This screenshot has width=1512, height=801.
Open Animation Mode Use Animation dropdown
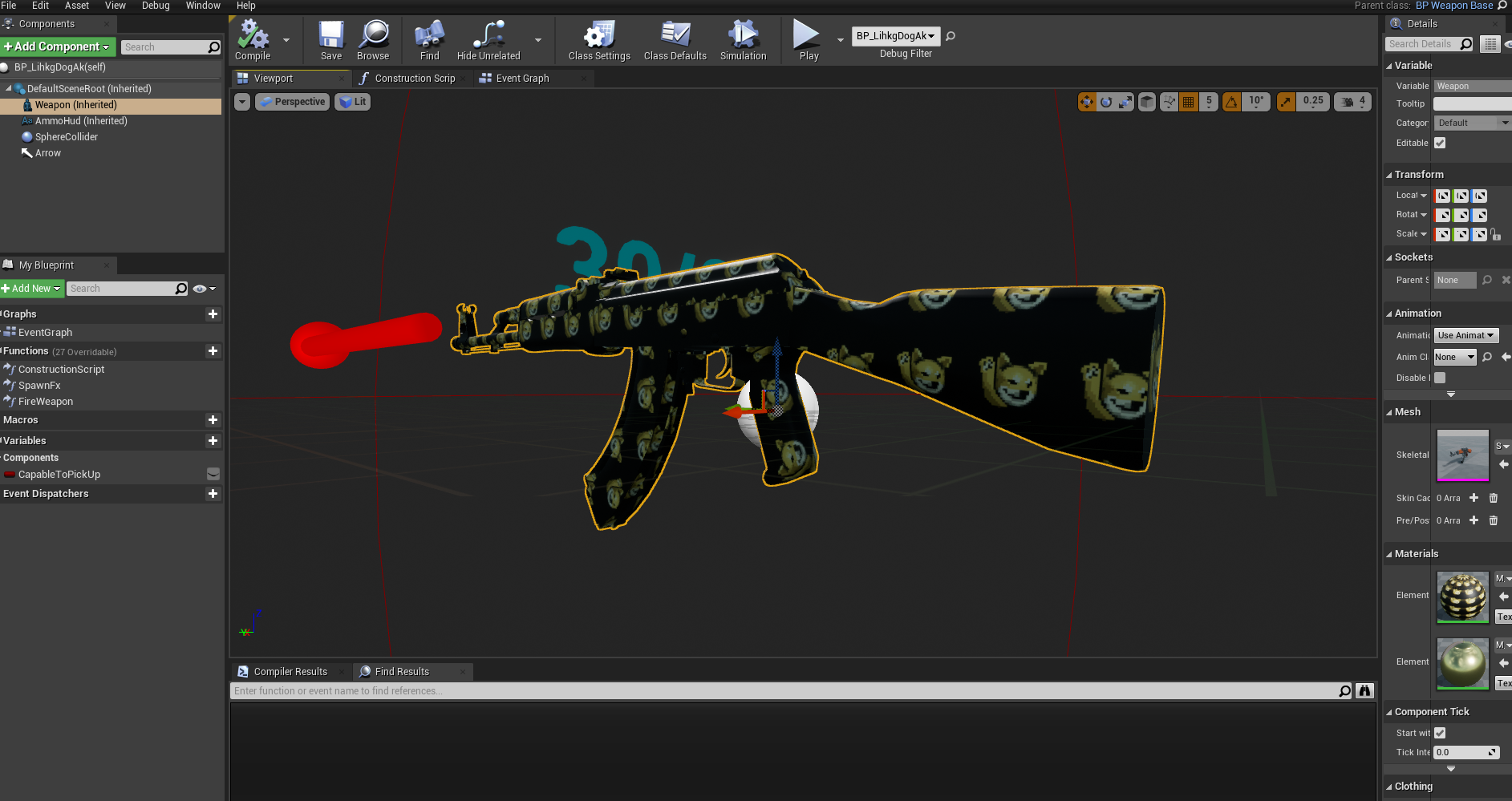1466,335
